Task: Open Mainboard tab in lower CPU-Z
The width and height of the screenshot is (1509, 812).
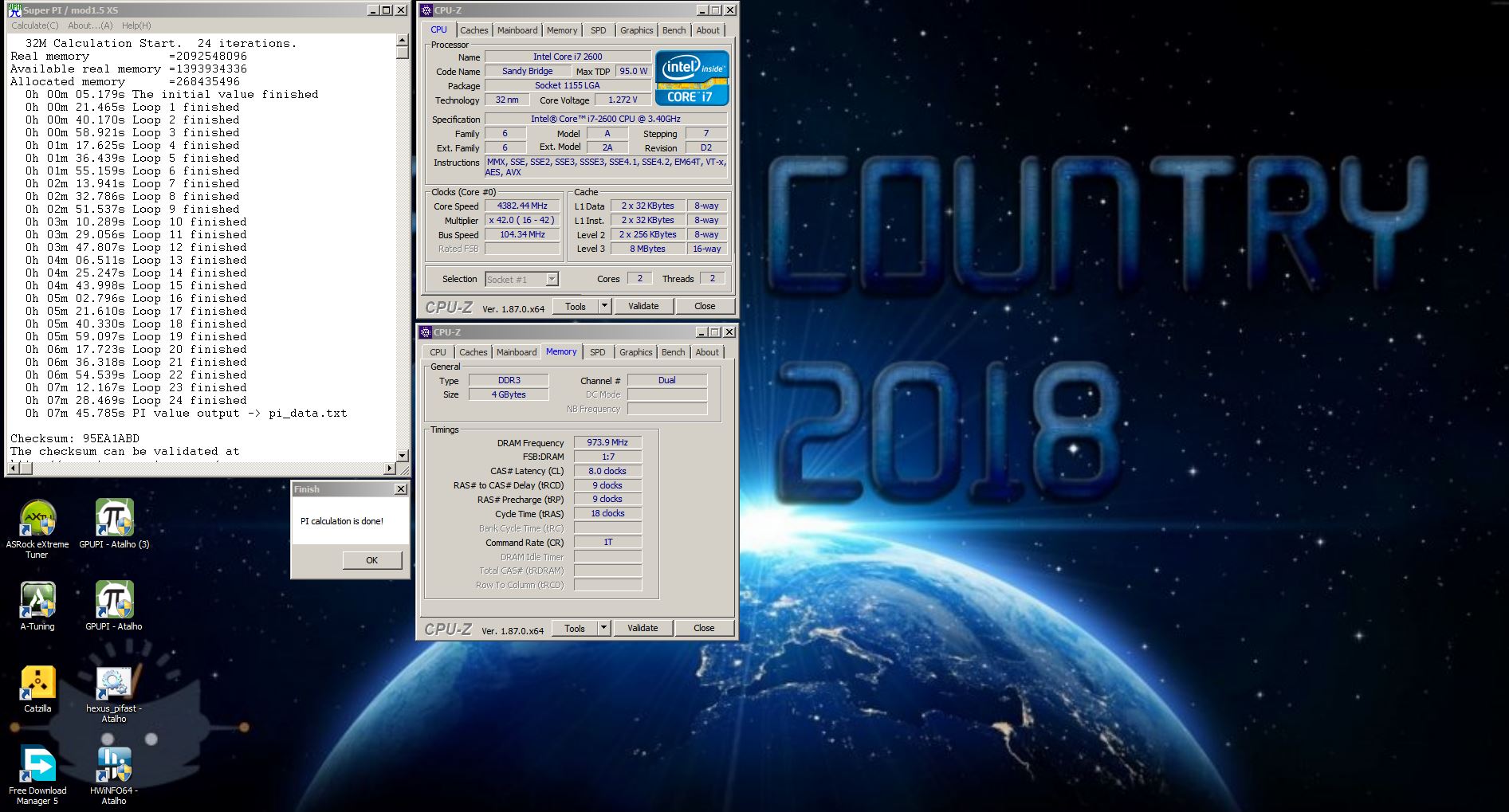Action: click(517, 352)
